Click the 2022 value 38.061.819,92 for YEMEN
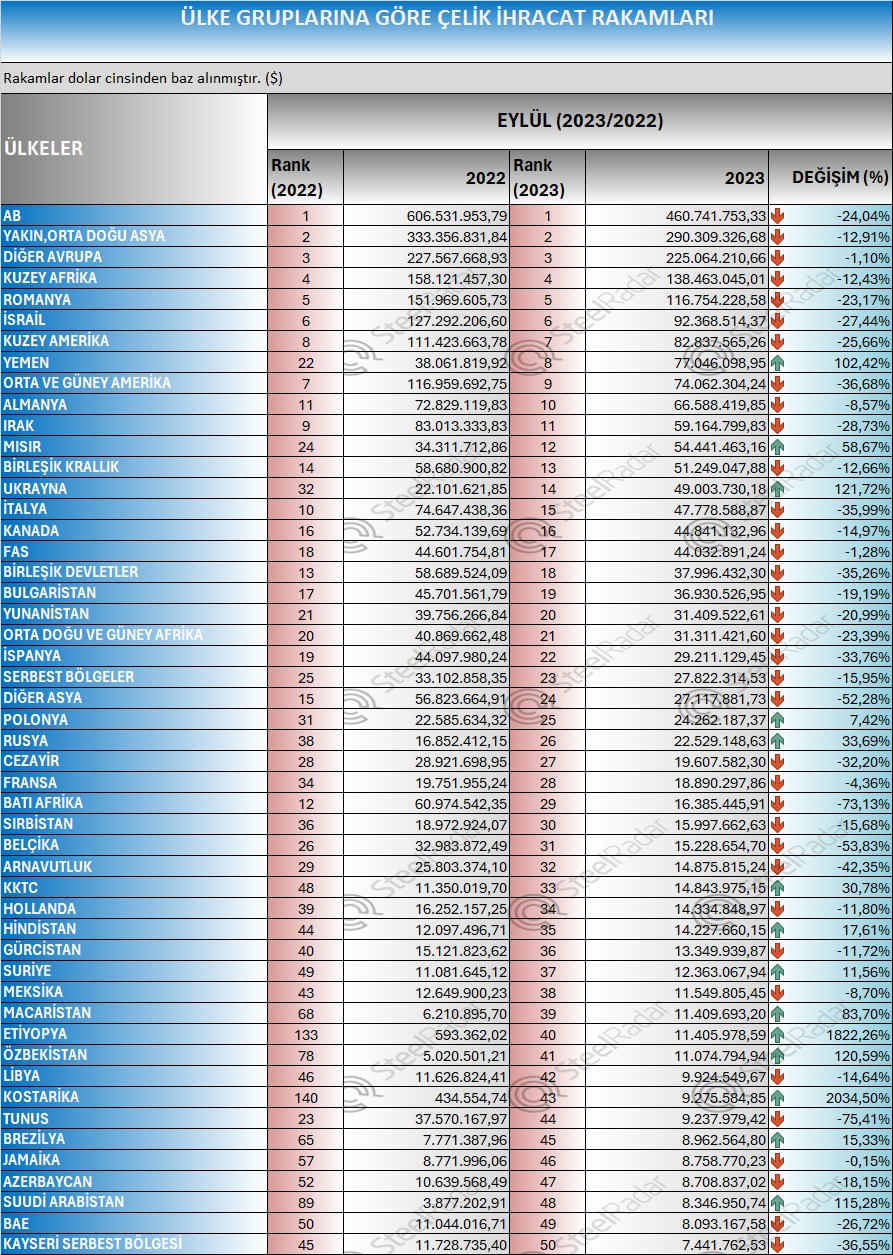Screen dimensions: 893x1255 click(x=461, y=362)
